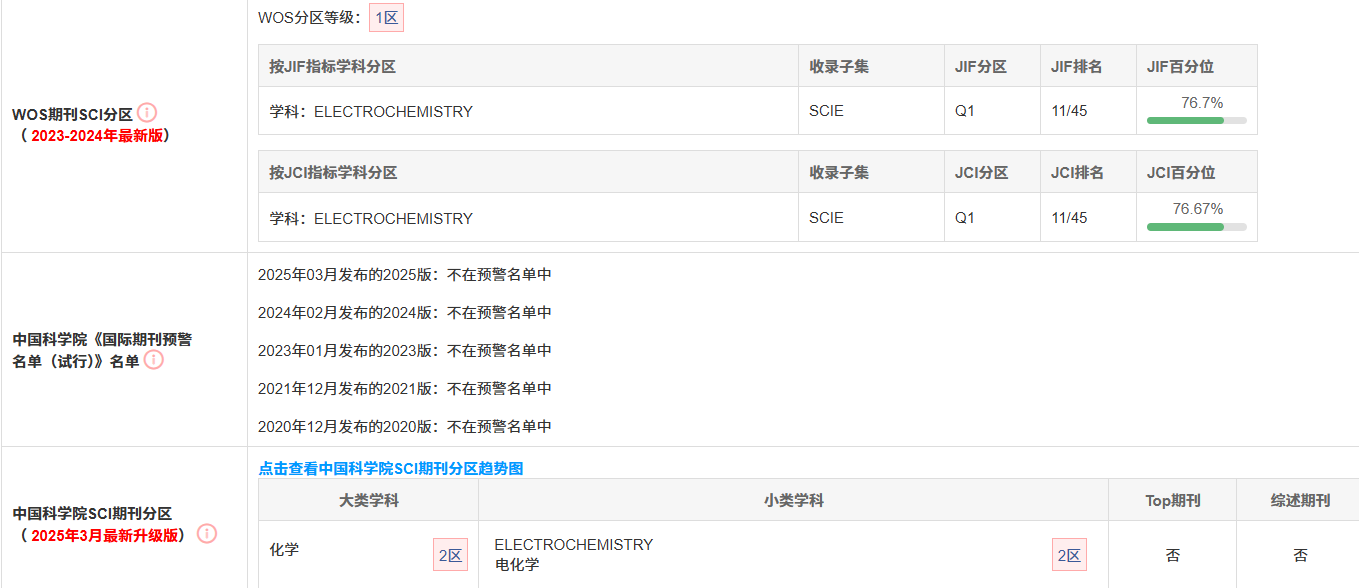1359x588 pixels.
Task: Click the 综述期刊 column header
Action: (x=1299, y=500)
